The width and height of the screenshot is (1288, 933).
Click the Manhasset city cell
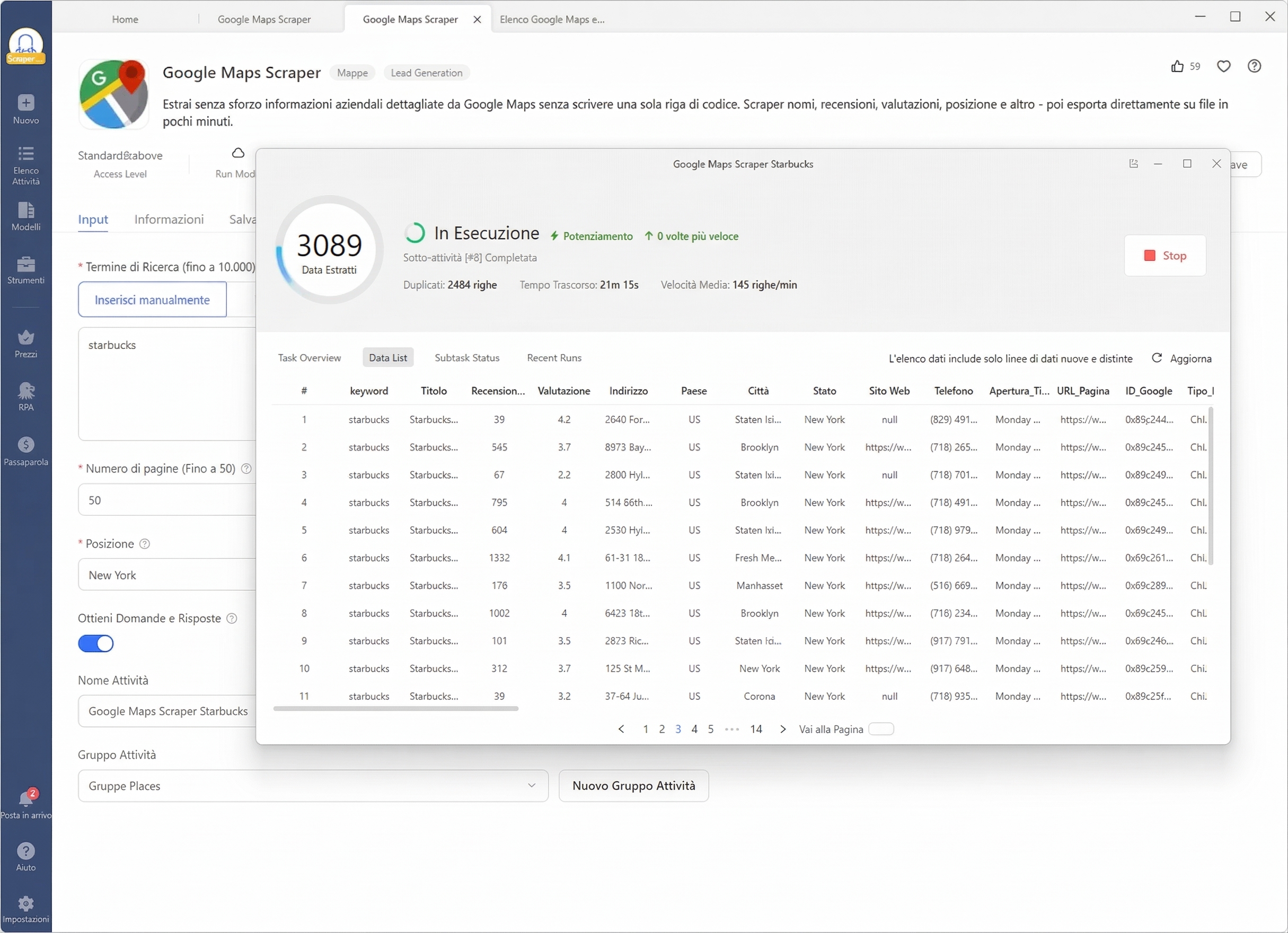click(759, 585)
